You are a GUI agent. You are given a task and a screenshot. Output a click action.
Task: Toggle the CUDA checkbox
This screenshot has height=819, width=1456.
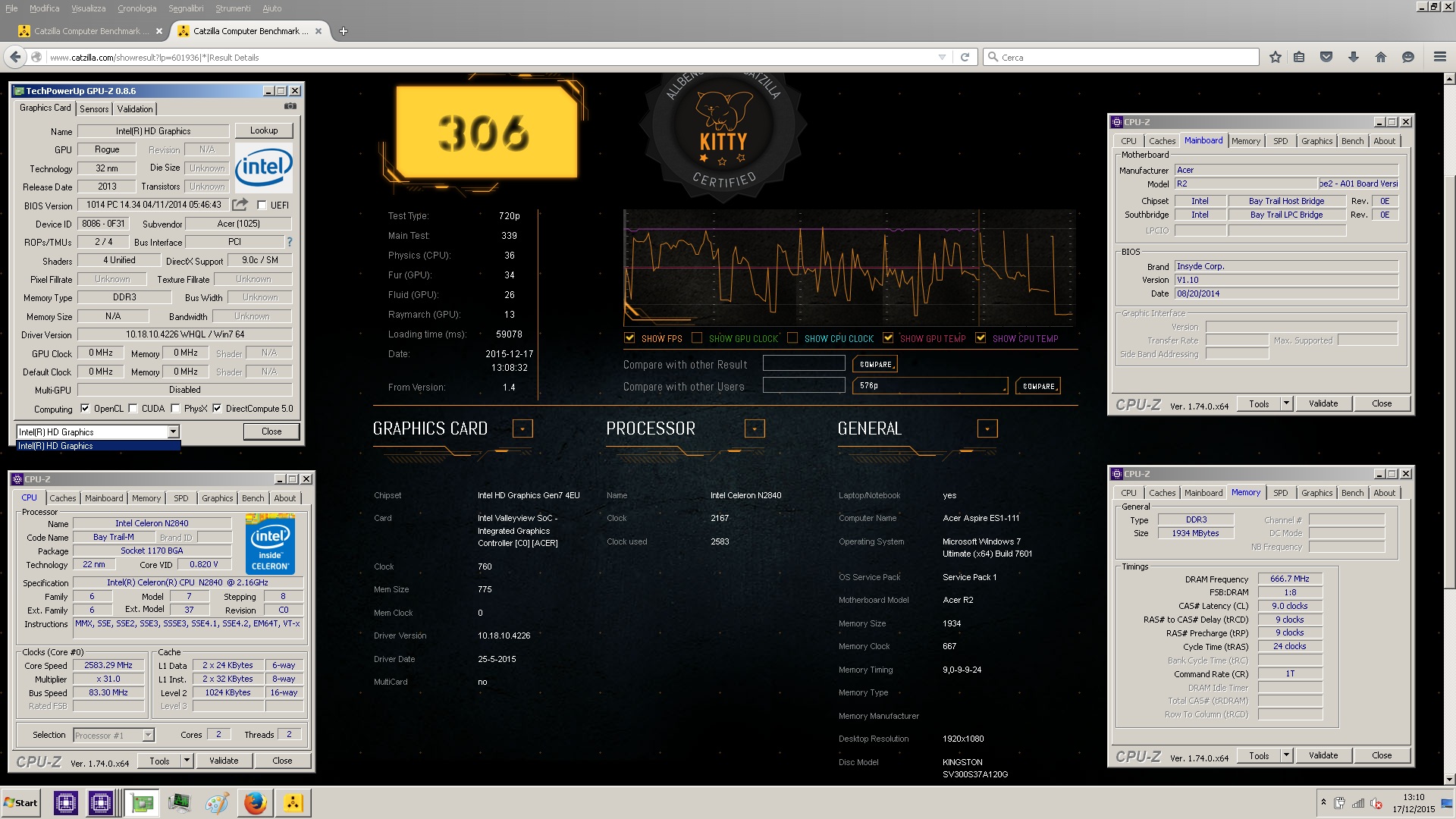pyautogui.click(x=133, y=408)
